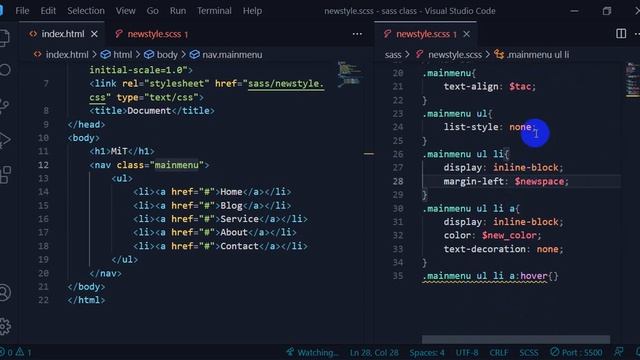
Task: Click horizontal scrollbar of right editor
Action: 516,339
